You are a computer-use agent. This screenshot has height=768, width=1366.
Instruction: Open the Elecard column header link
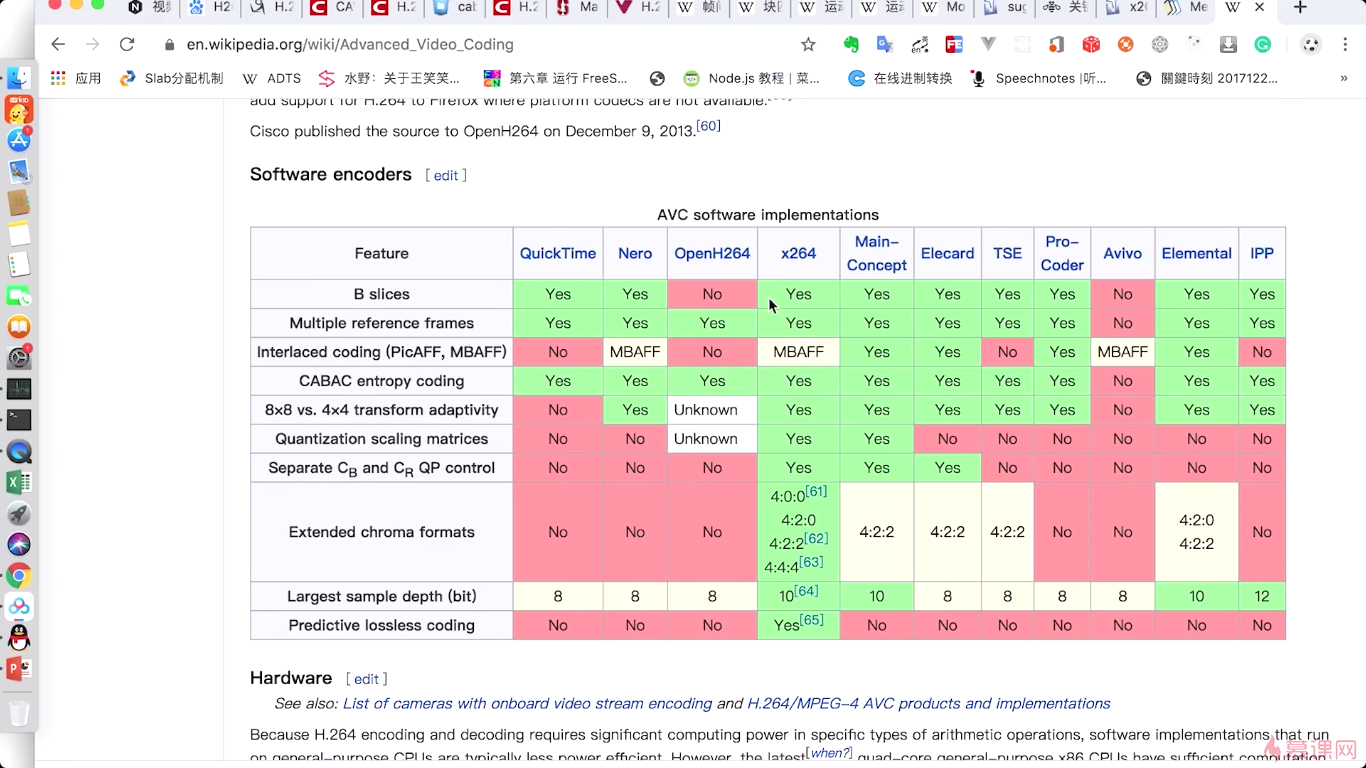pos(947,254)
